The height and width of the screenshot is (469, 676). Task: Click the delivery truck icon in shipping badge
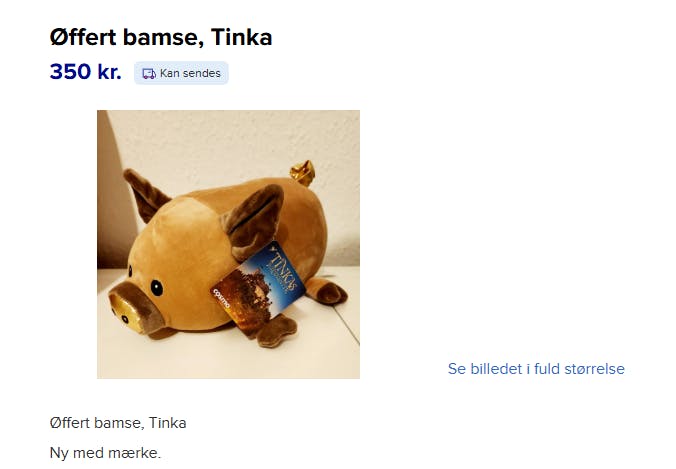coord(149,74)
